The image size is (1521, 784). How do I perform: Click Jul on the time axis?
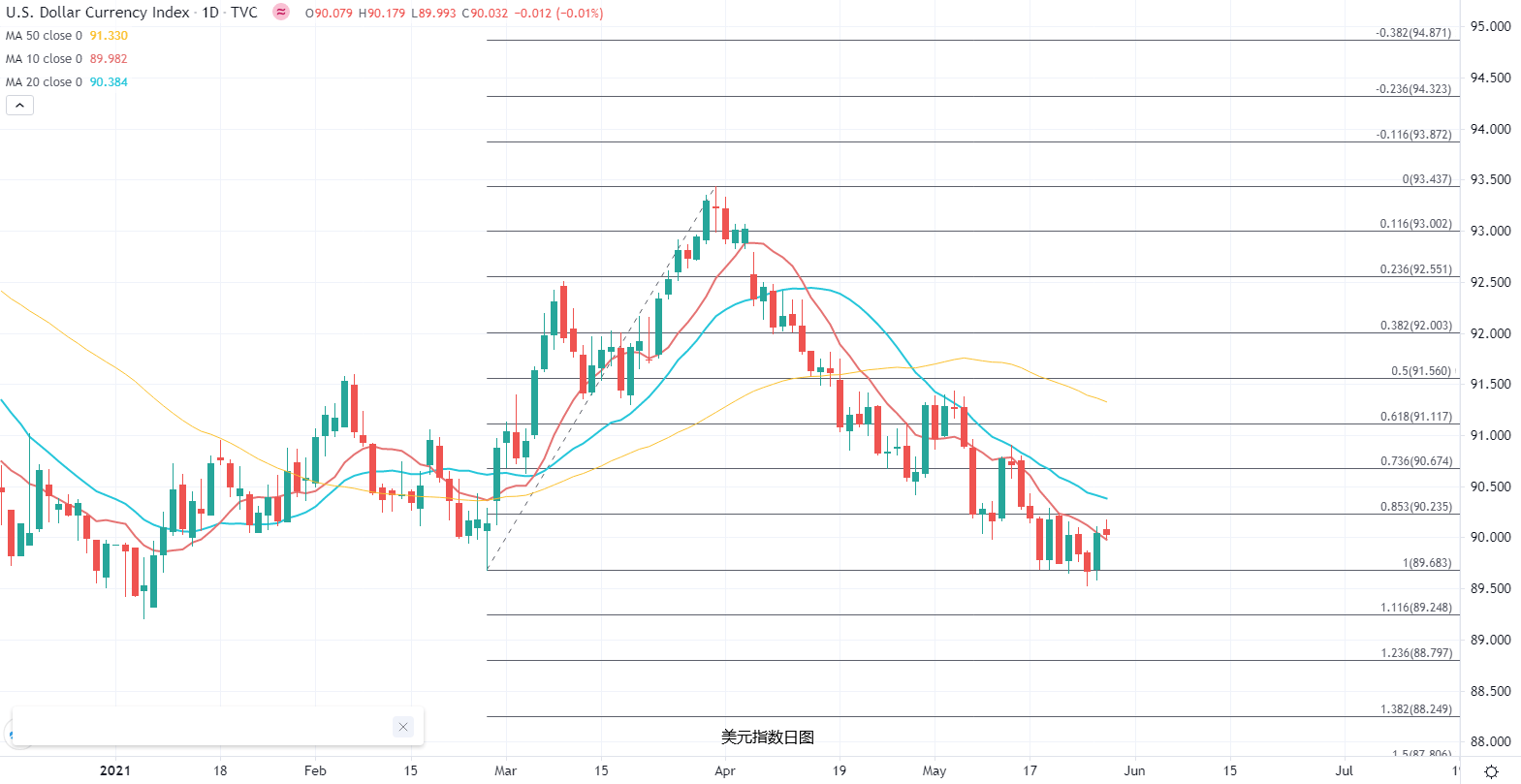[x=1344, y=770]
